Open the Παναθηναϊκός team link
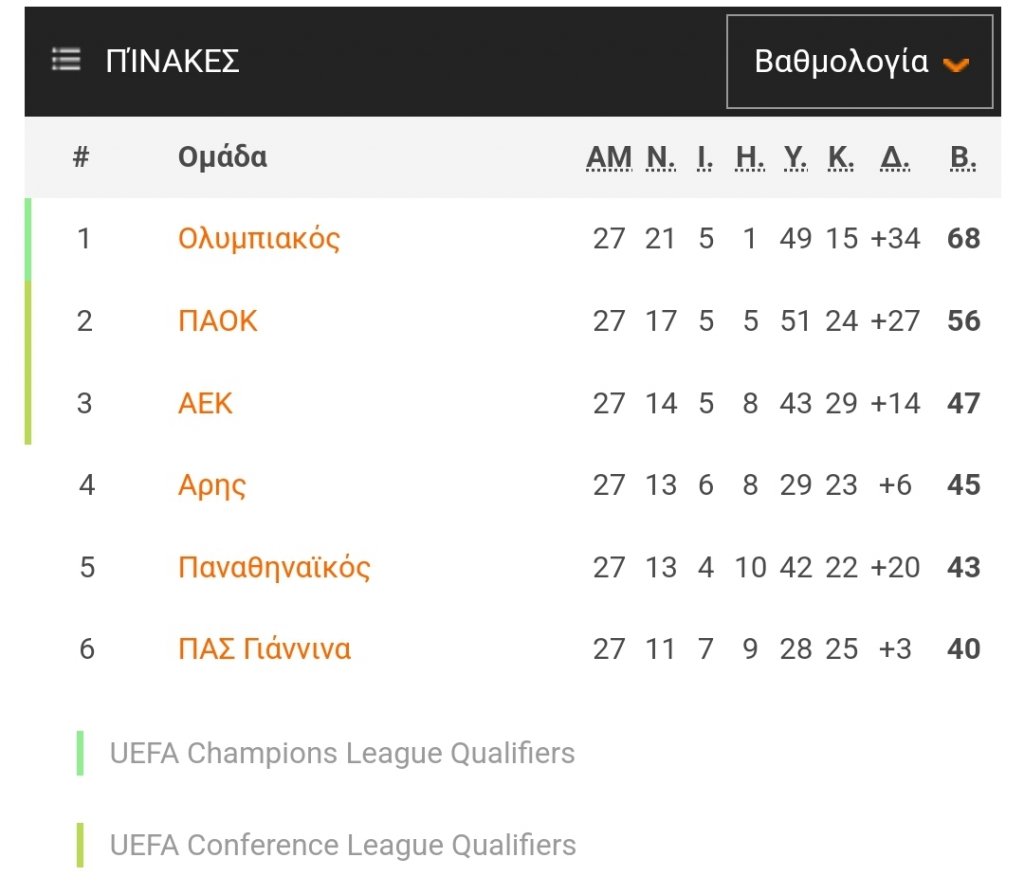 274,567
